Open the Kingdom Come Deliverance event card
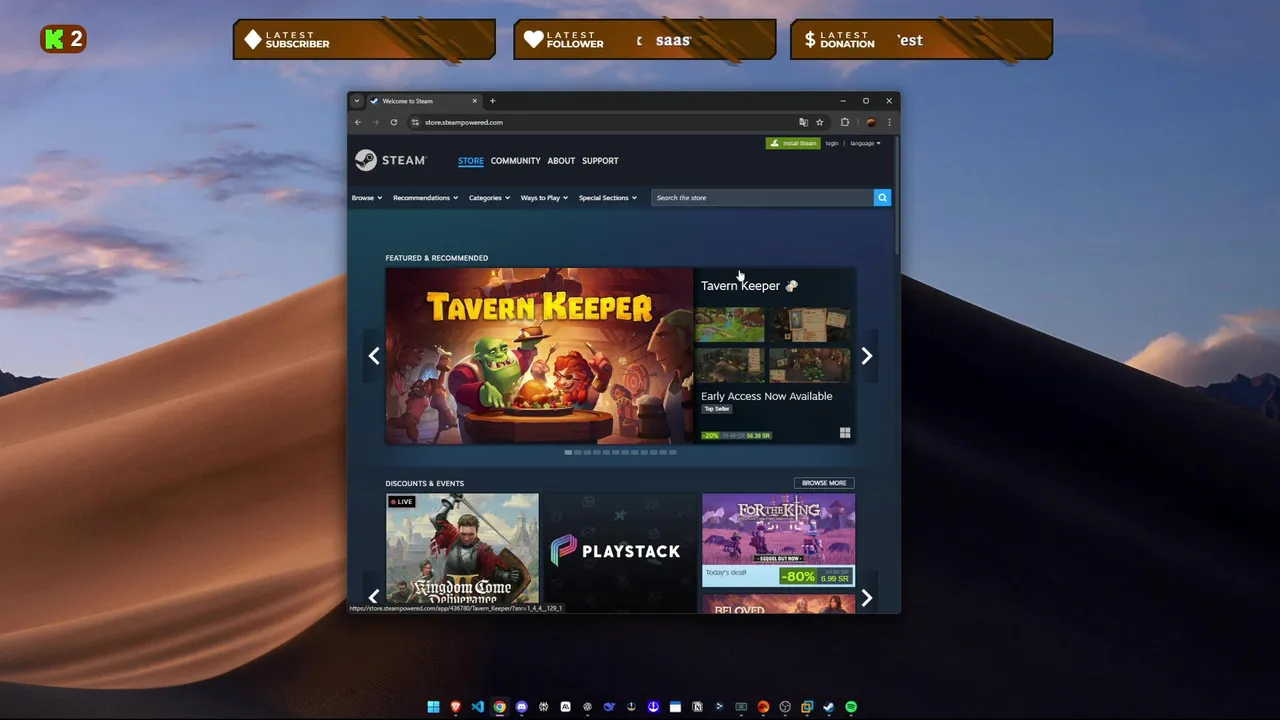 click(462, 553)
